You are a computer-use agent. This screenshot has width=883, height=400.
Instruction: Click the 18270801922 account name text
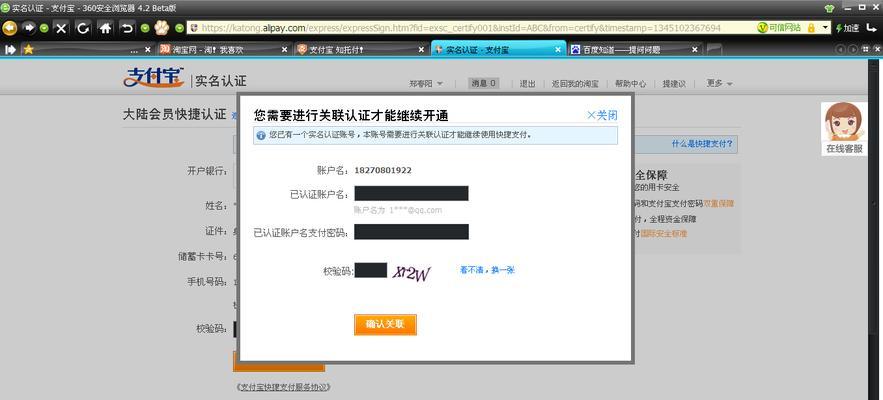382,170
